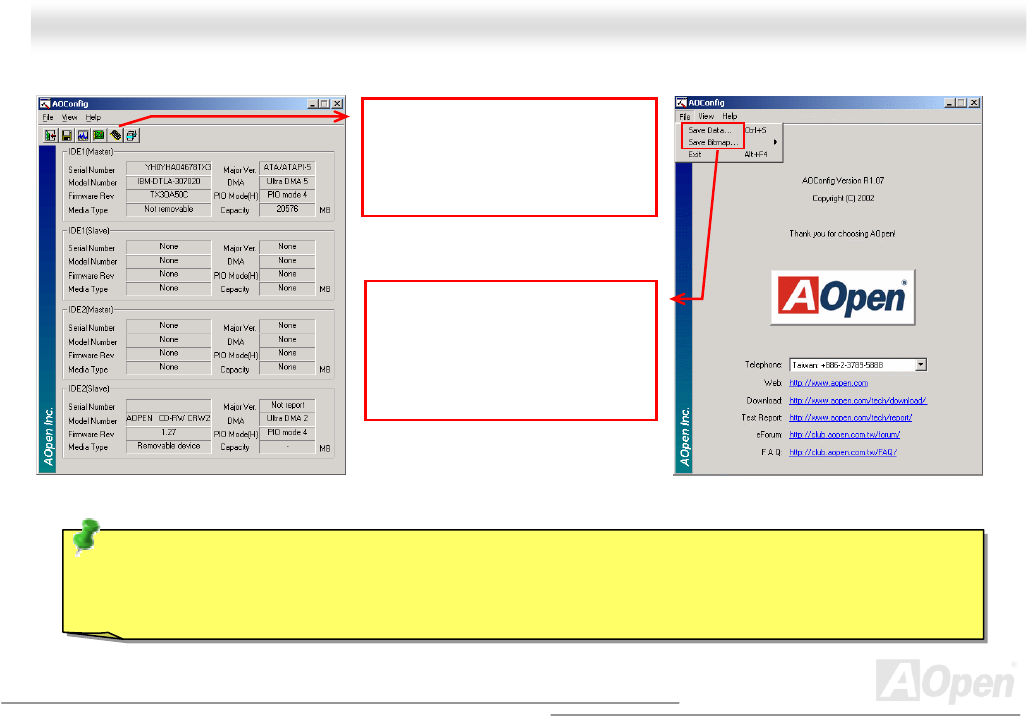
Task: Click firmware revision TX3OA50C
Action: tap(169, 195)
